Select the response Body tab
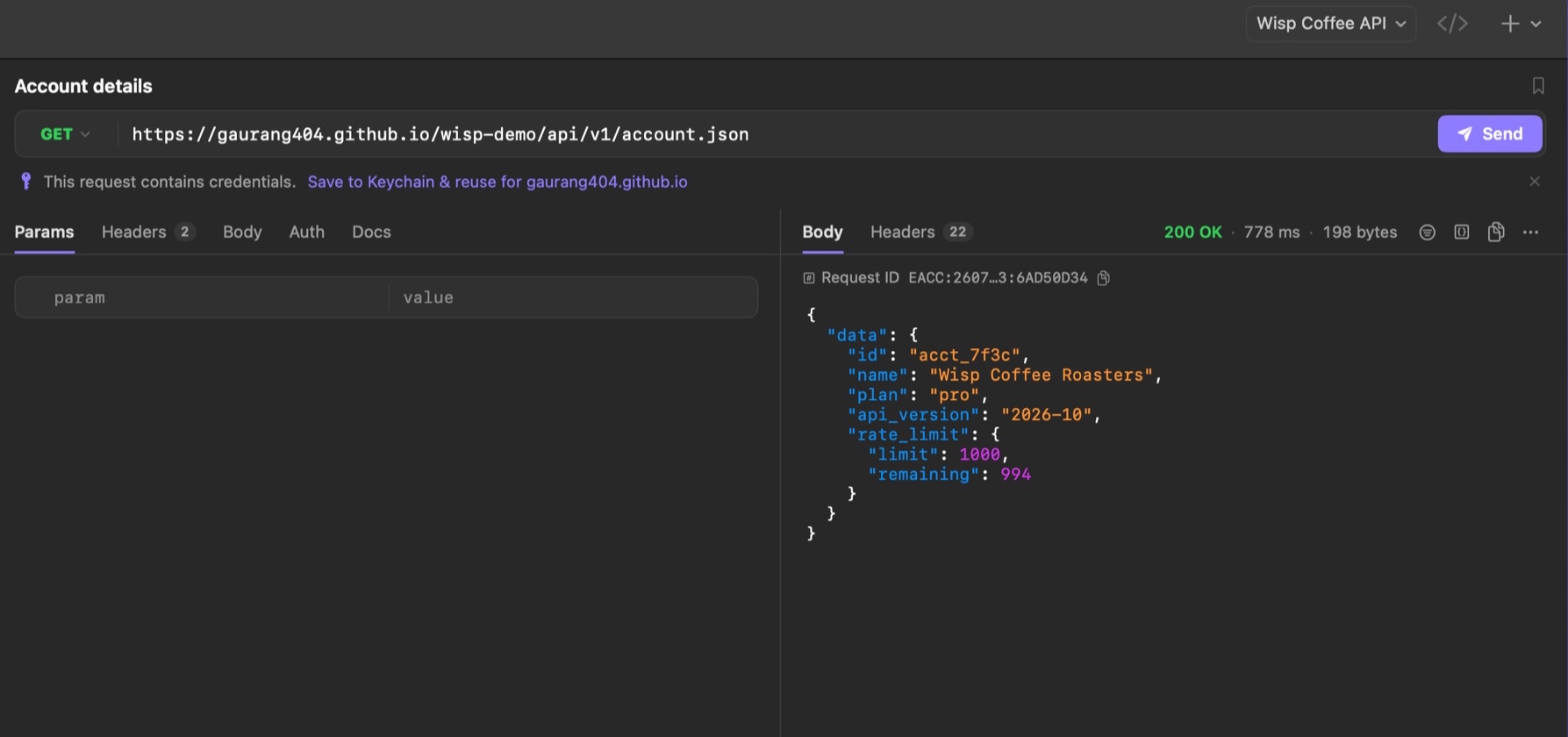1568x737 pixels. (822, 232)
